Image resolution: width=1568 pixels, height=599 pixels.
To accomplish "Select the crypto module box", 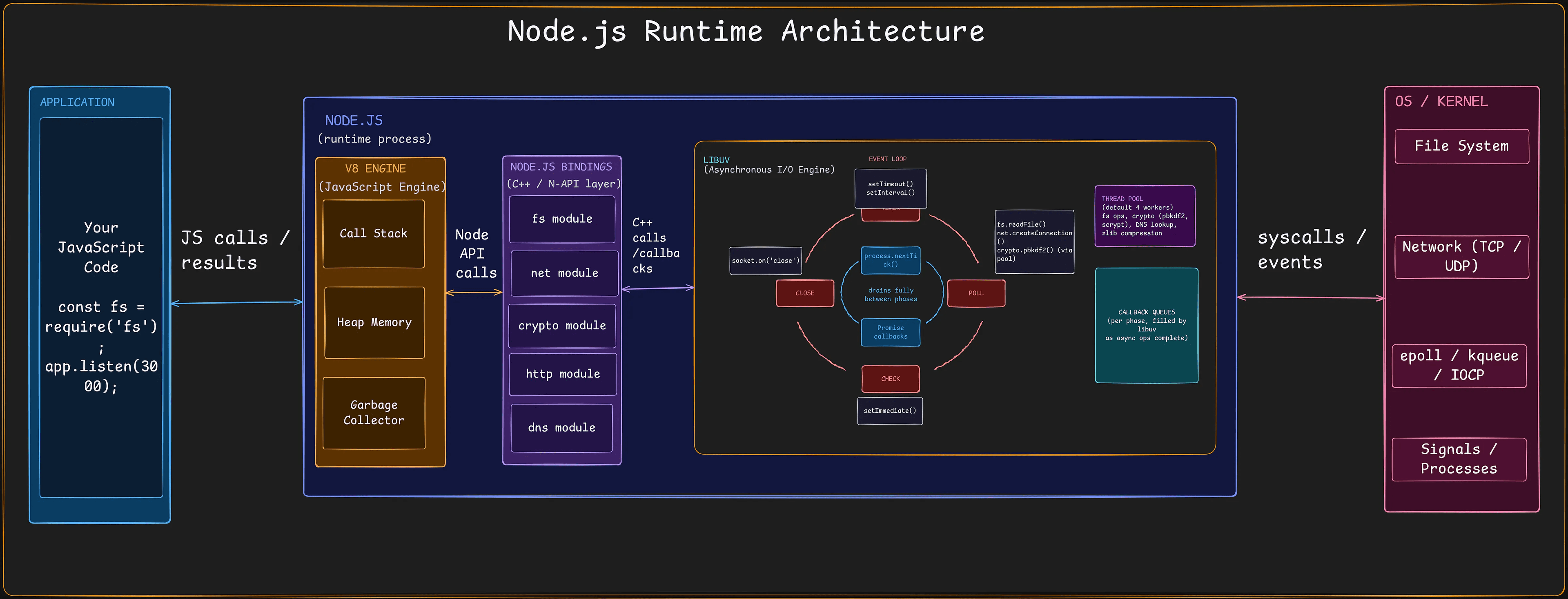I will [x=562, y=326].
